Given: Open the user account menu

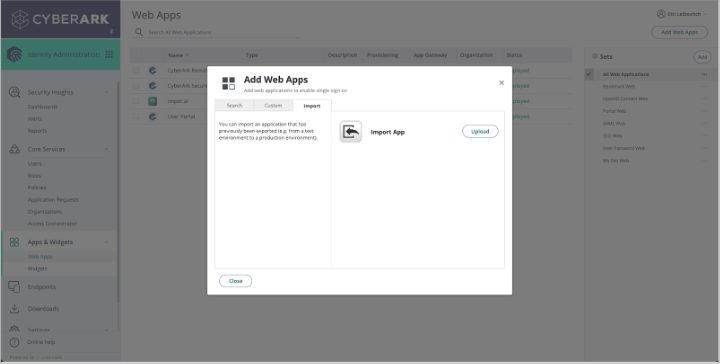Looking at the screenshot, I should pos(682,14).
